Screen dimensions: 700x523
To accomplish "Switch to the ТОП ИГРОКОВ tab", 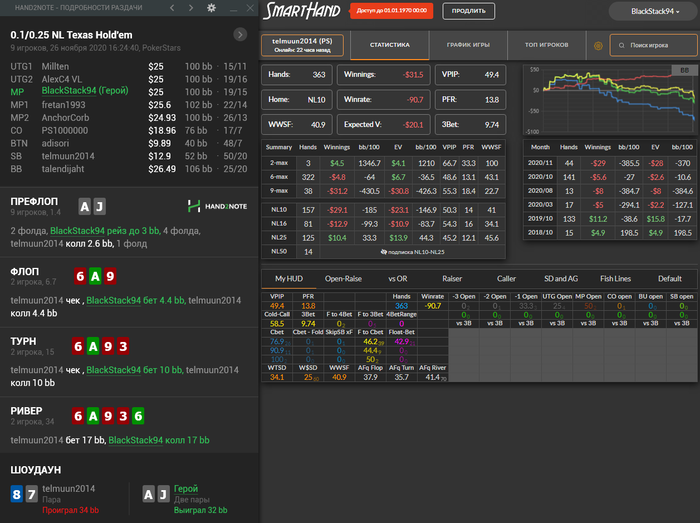I will [x=546, y=45].
